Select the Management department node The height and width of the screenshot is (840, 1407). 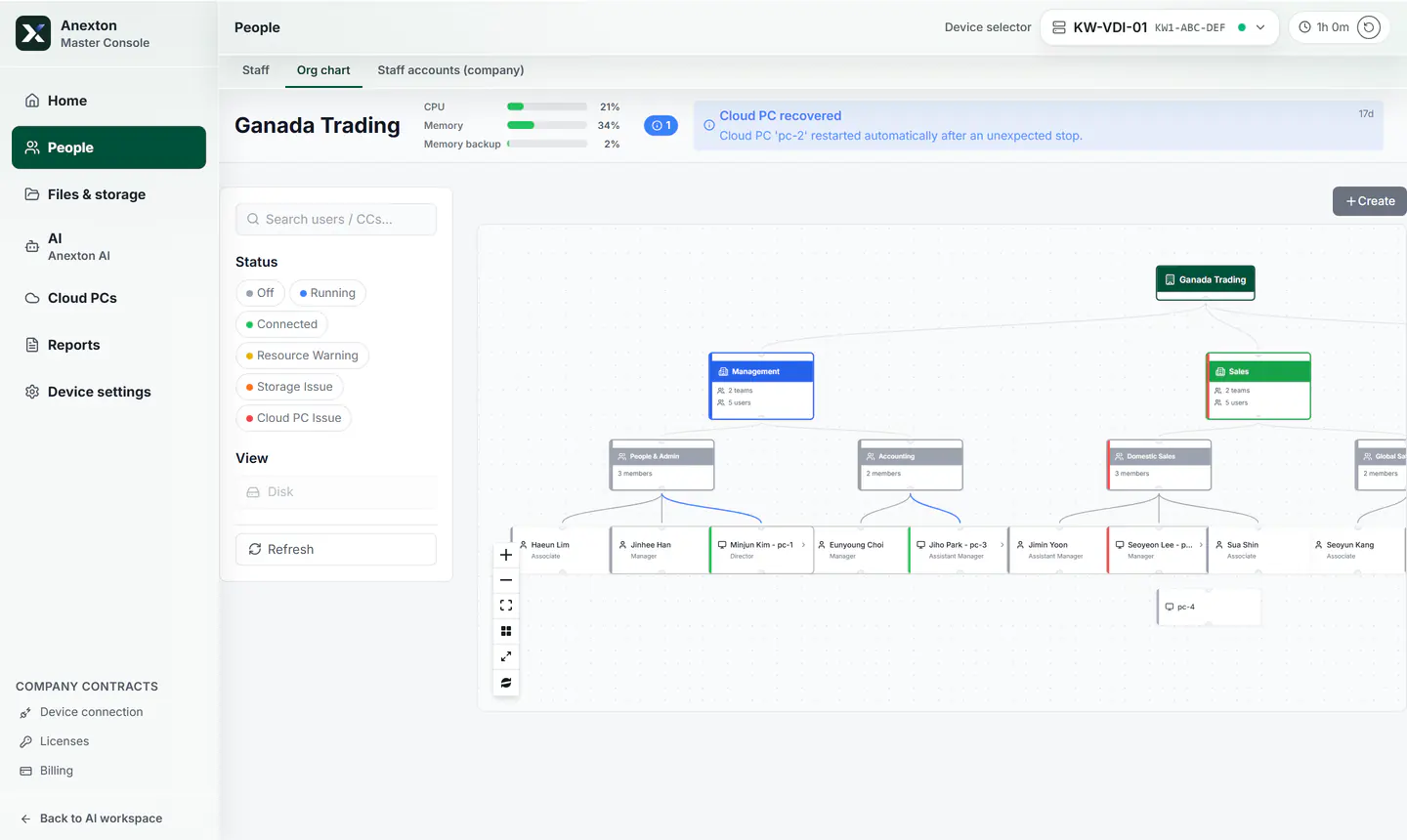point(761,386)
